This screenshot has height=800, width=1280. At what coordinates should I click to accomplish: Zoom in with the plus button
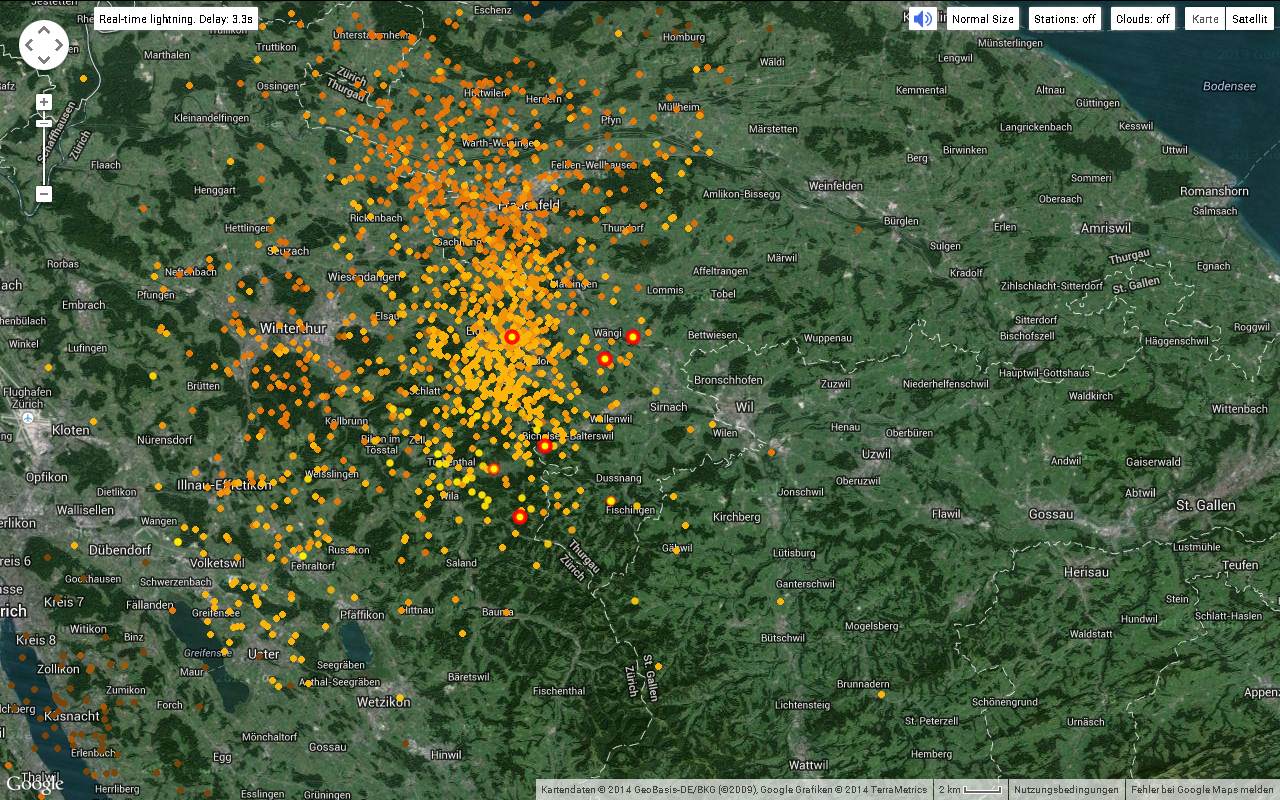coord(44,102)
